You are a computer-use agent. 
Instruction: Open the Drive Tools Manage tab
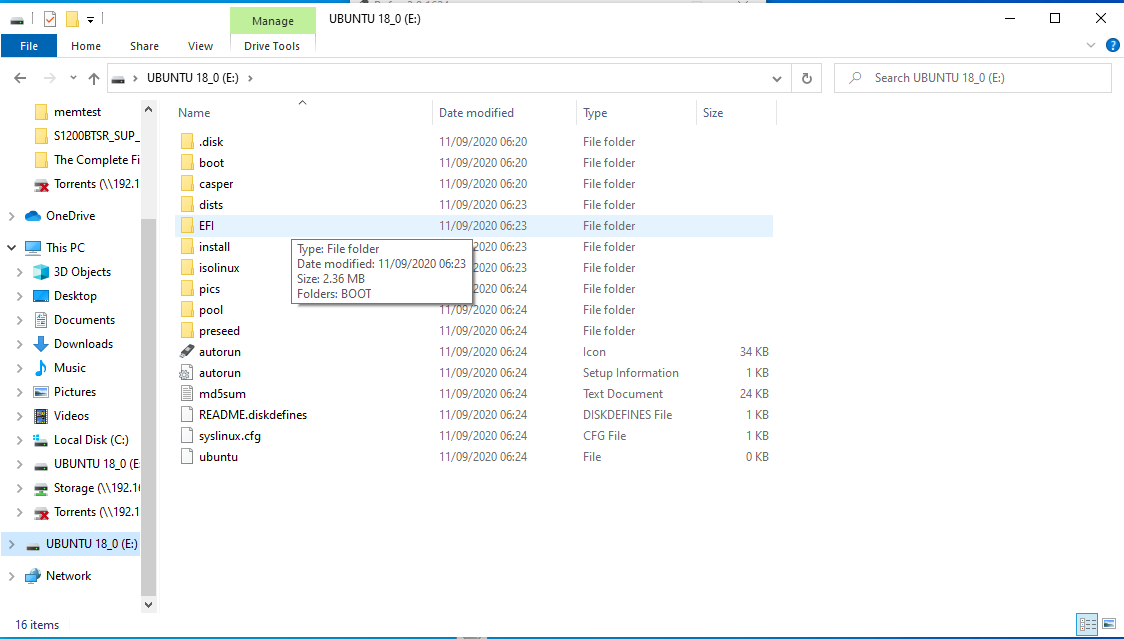pos(272,20)
